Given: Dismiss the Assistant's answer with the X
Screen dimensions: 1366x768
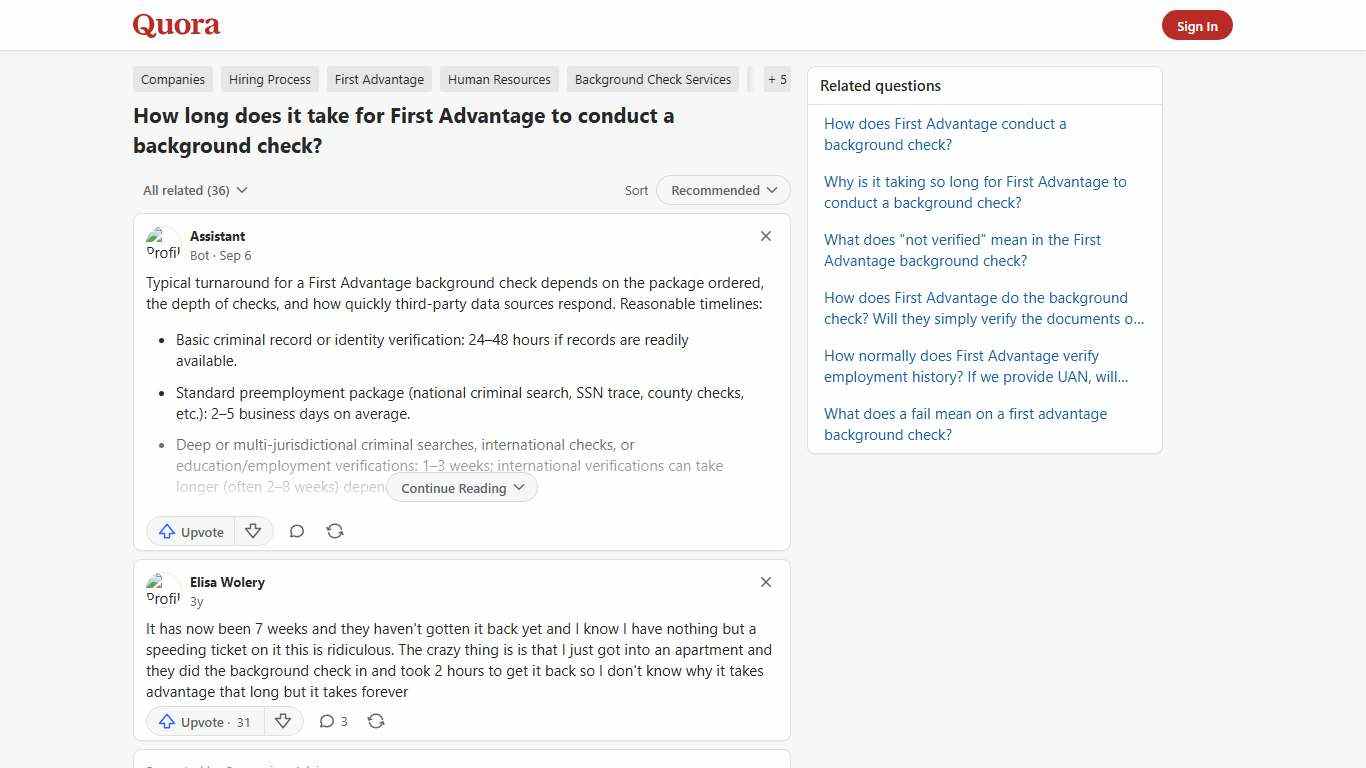Looking at the screenshot, I should (766, 236).
